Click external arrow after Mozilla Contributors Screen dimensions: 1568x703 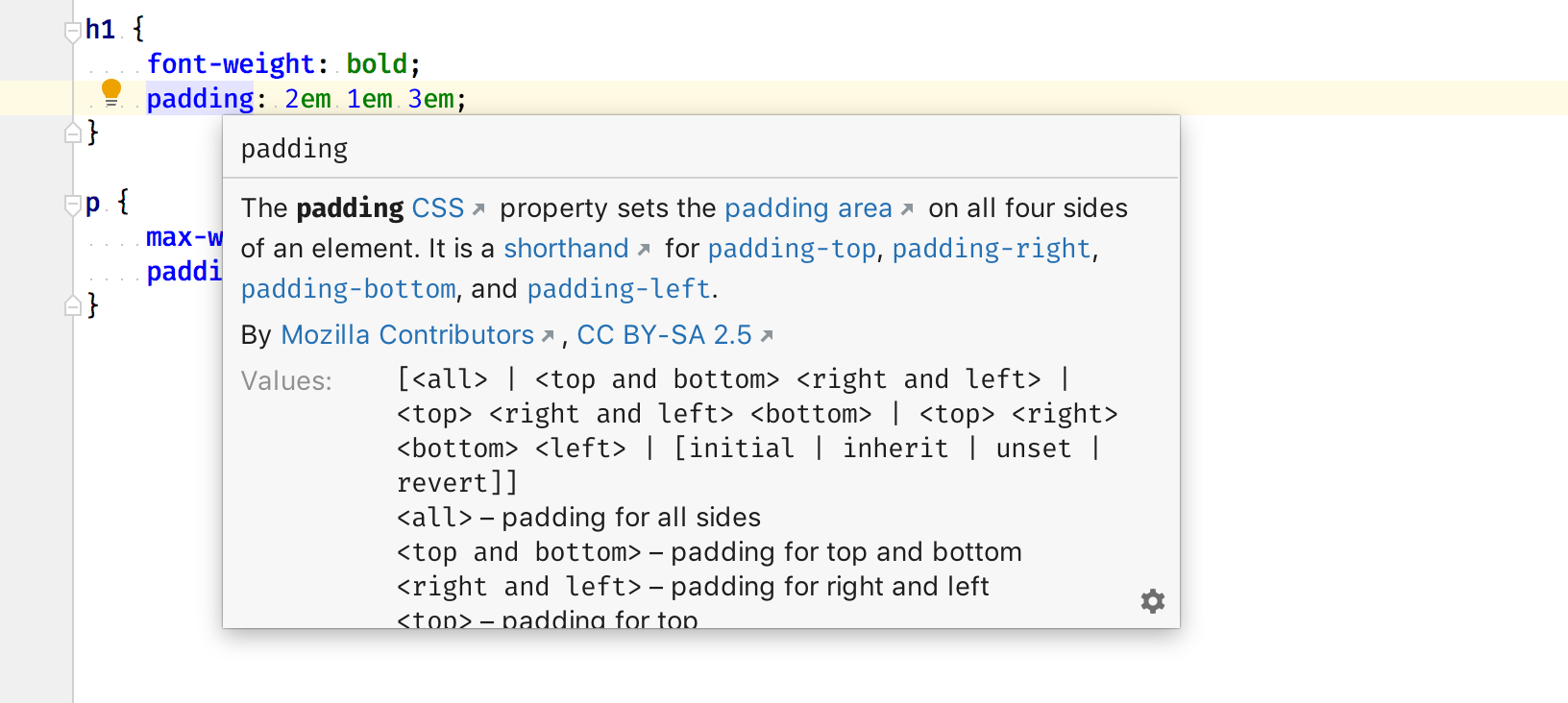coord(548,335)
